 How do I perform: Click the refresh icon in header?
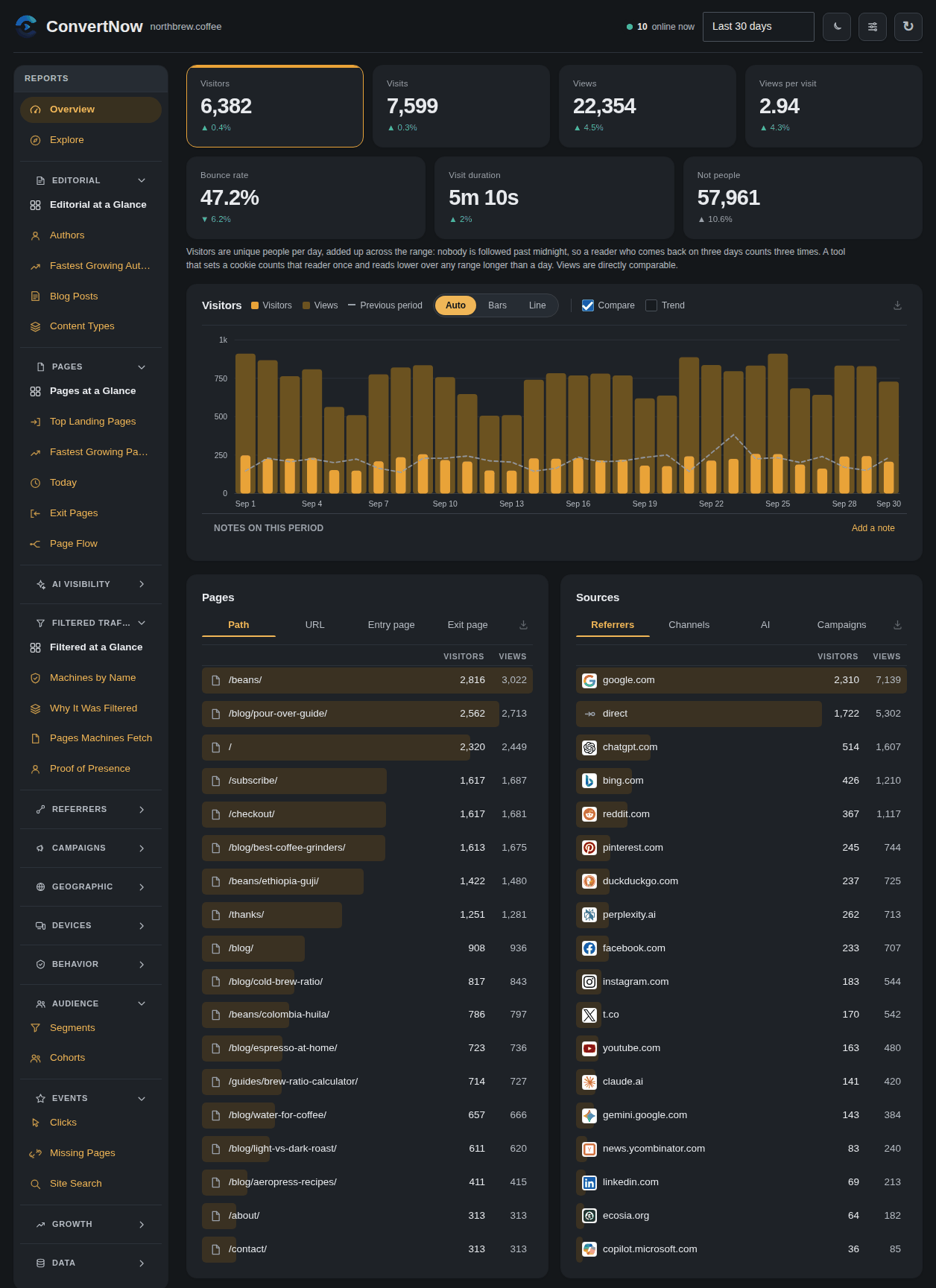coord(908,27)
